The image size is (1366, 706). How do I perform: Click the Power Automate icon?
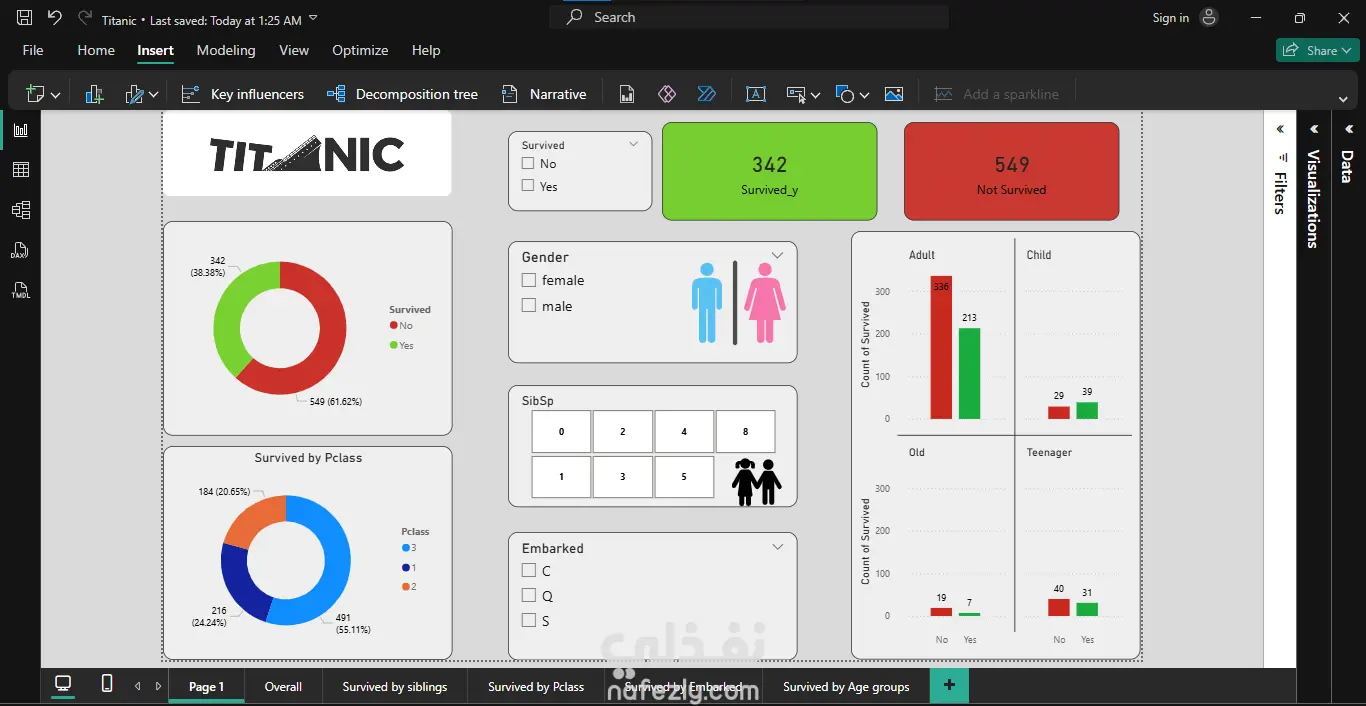tap(707, 94)
